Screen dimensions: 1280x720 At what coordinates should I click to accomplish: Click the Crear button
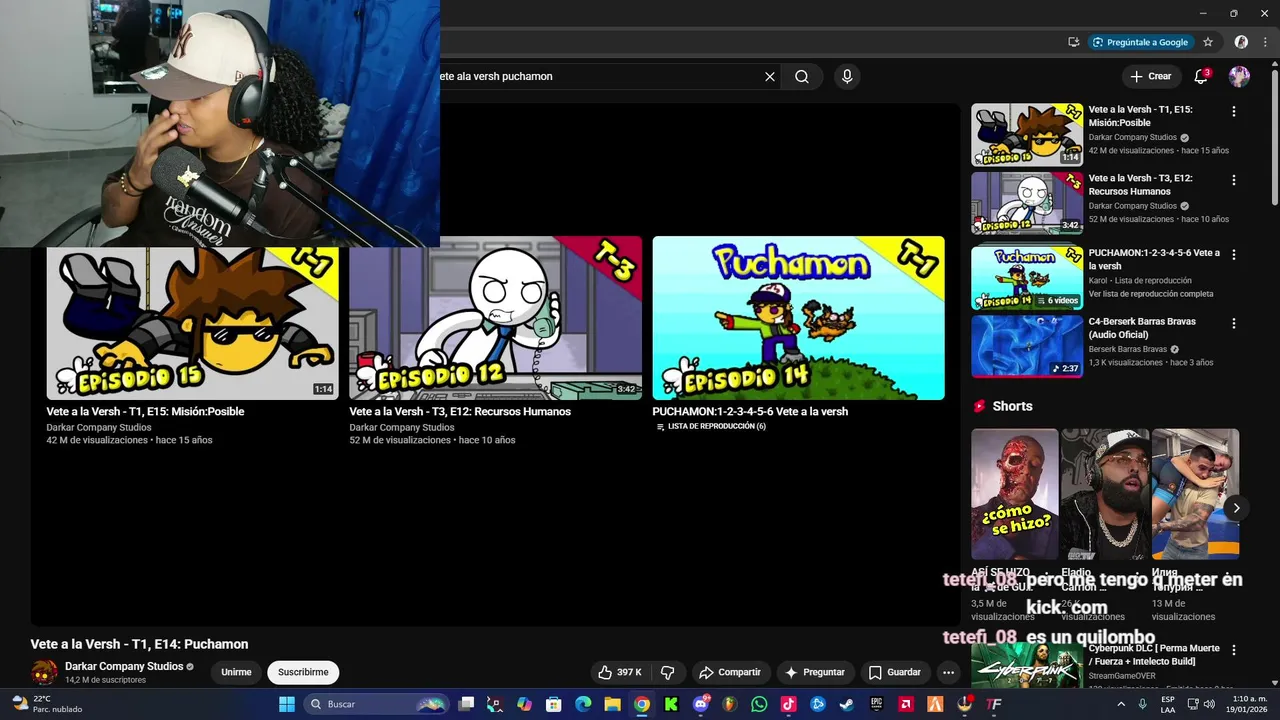coord(1150,76)
